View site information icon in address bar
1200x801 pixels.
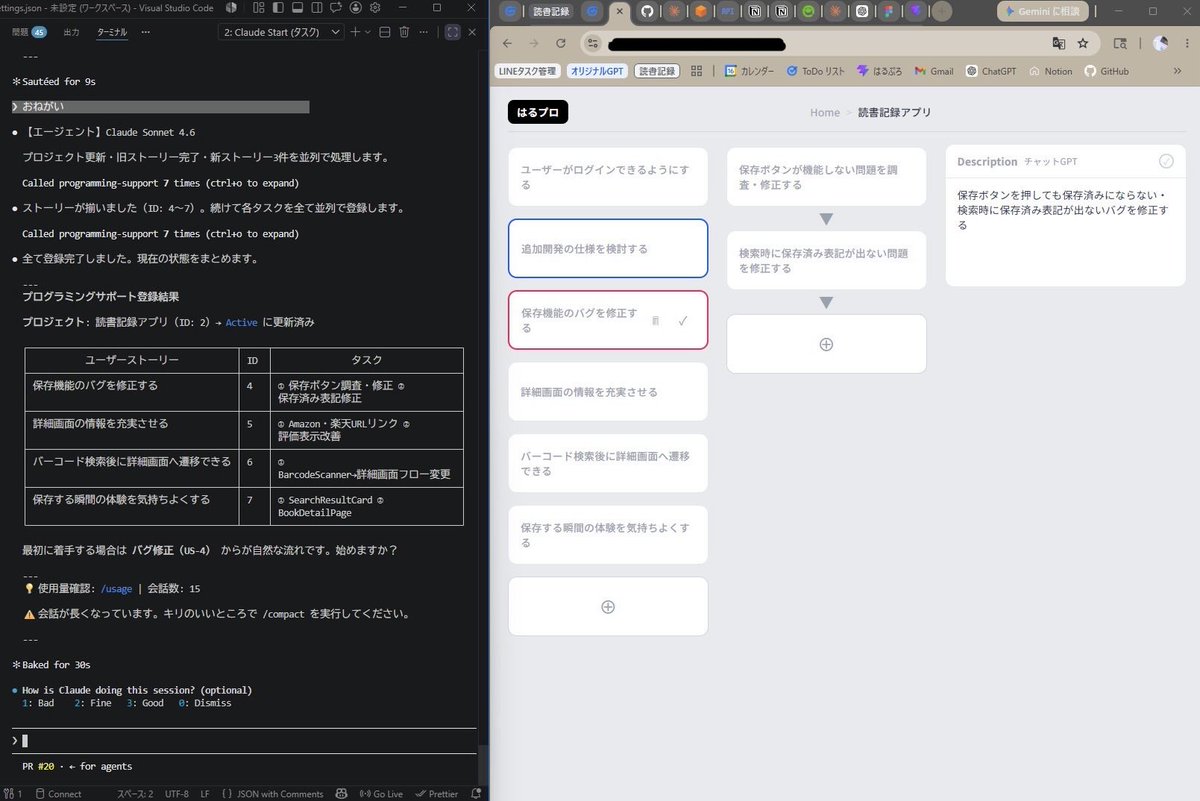[593, 43]
